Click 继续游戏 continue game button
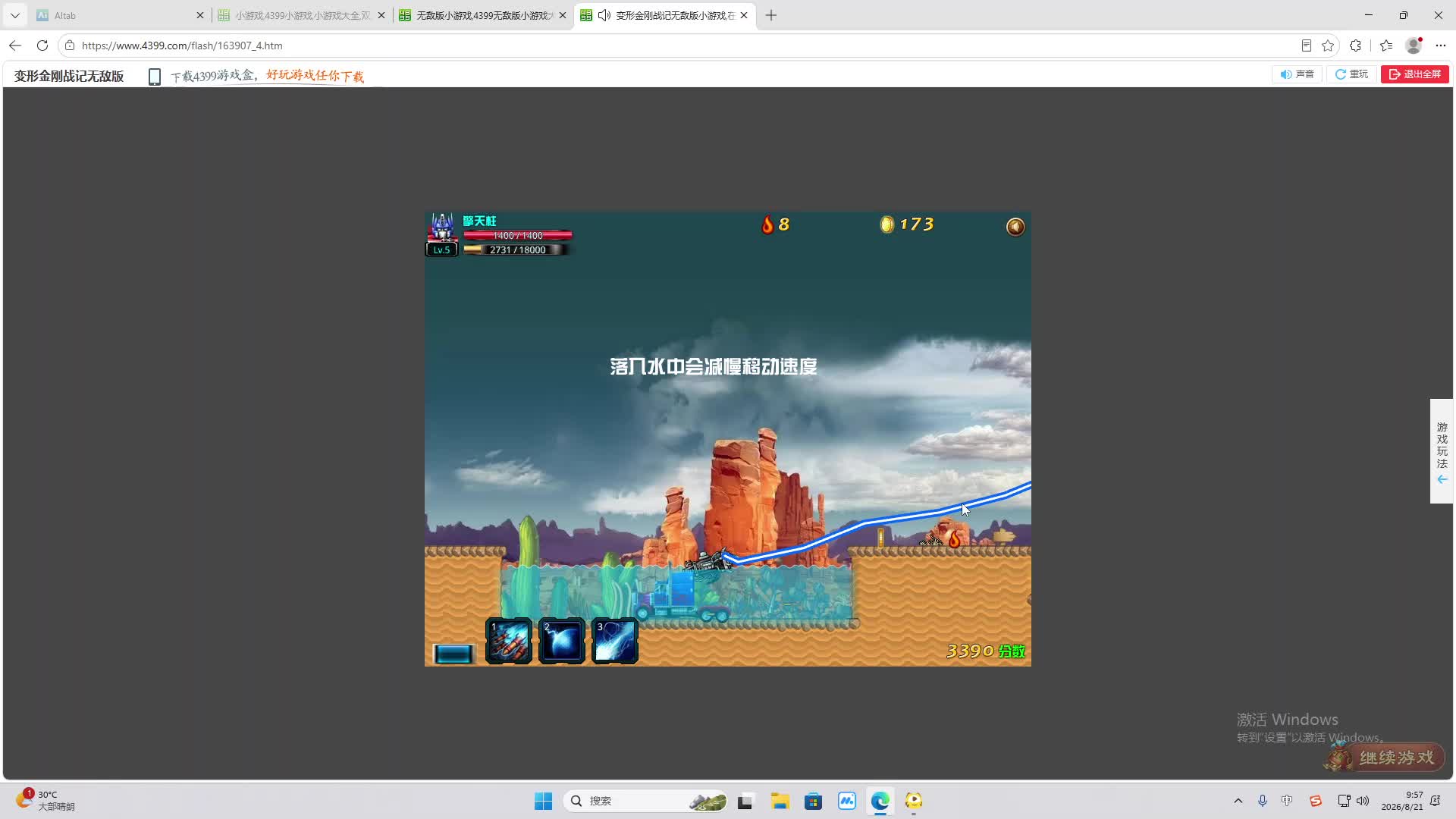The width and height of the screenshot is (1456, 819). pos(1385,758)
